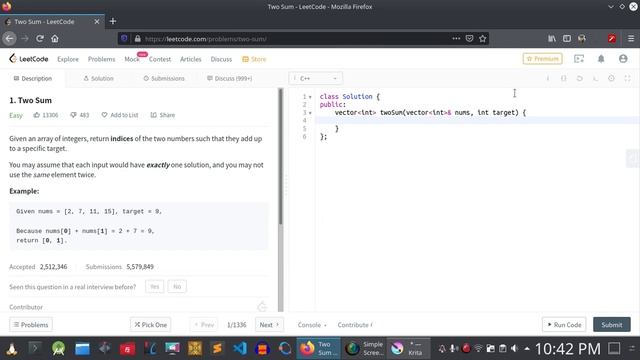
Task: Open Problems in top navigation
Action: pos(101,59)
